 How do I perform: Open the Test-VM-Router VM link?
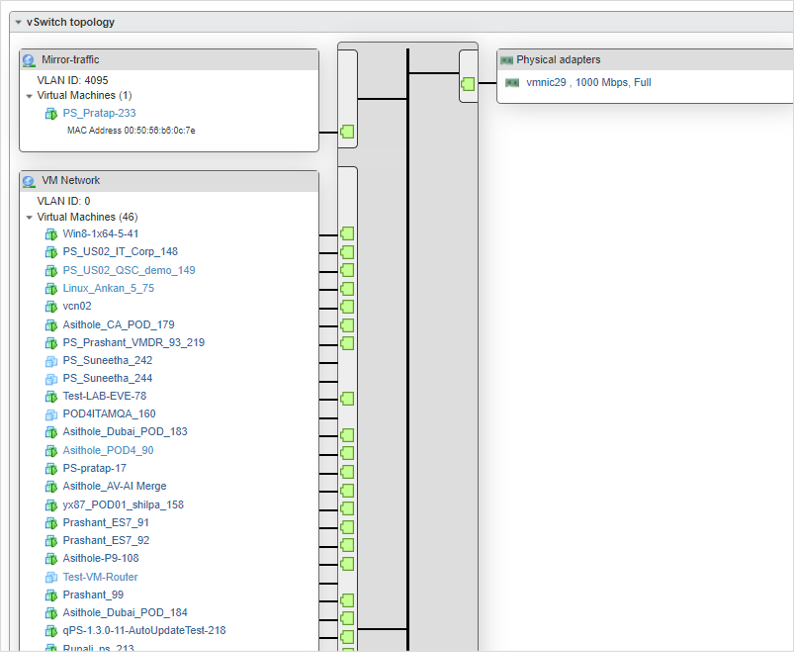100,577
